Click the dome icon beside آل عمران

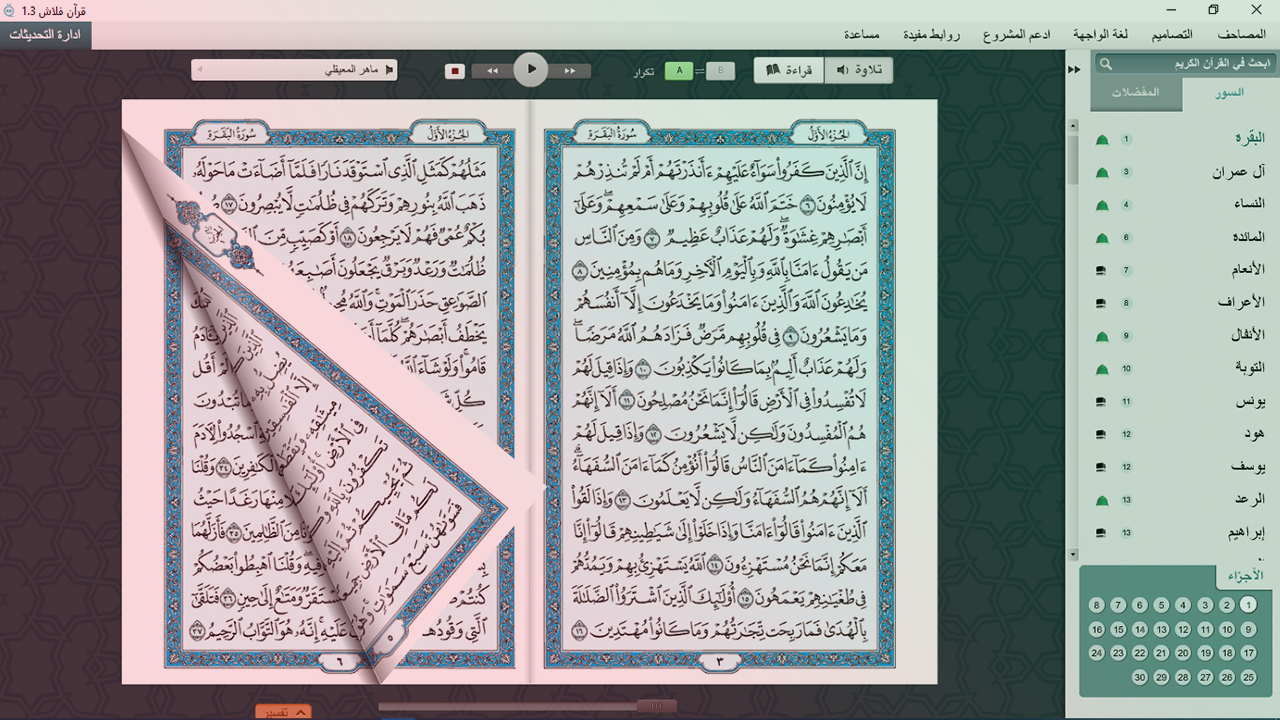[x=1102, y=173]
